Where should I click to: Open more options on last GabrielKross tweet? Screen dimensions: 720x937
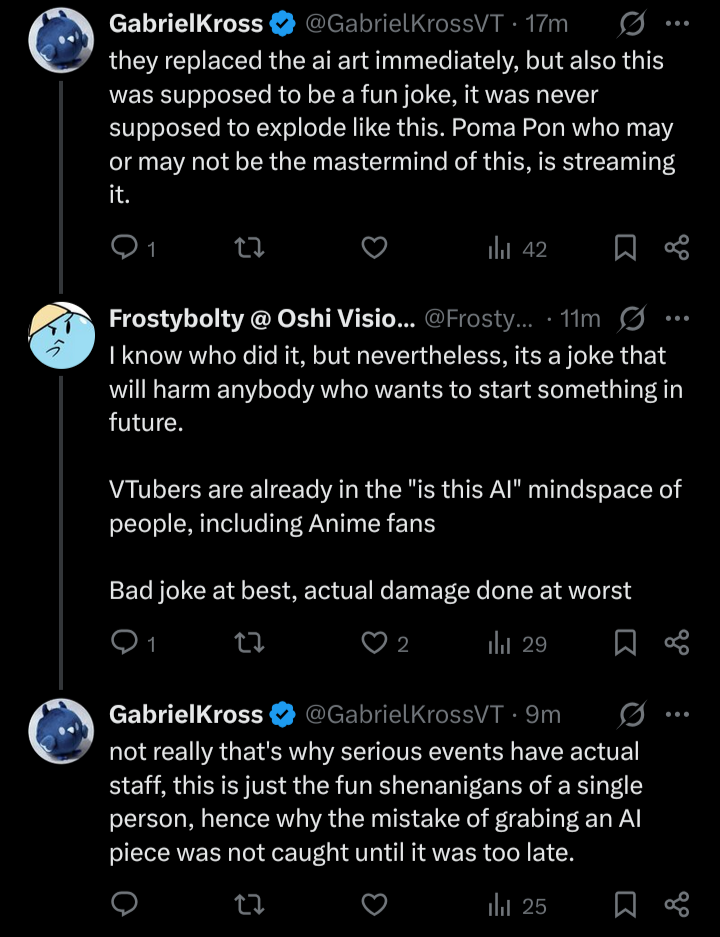[x=677, y=714]
